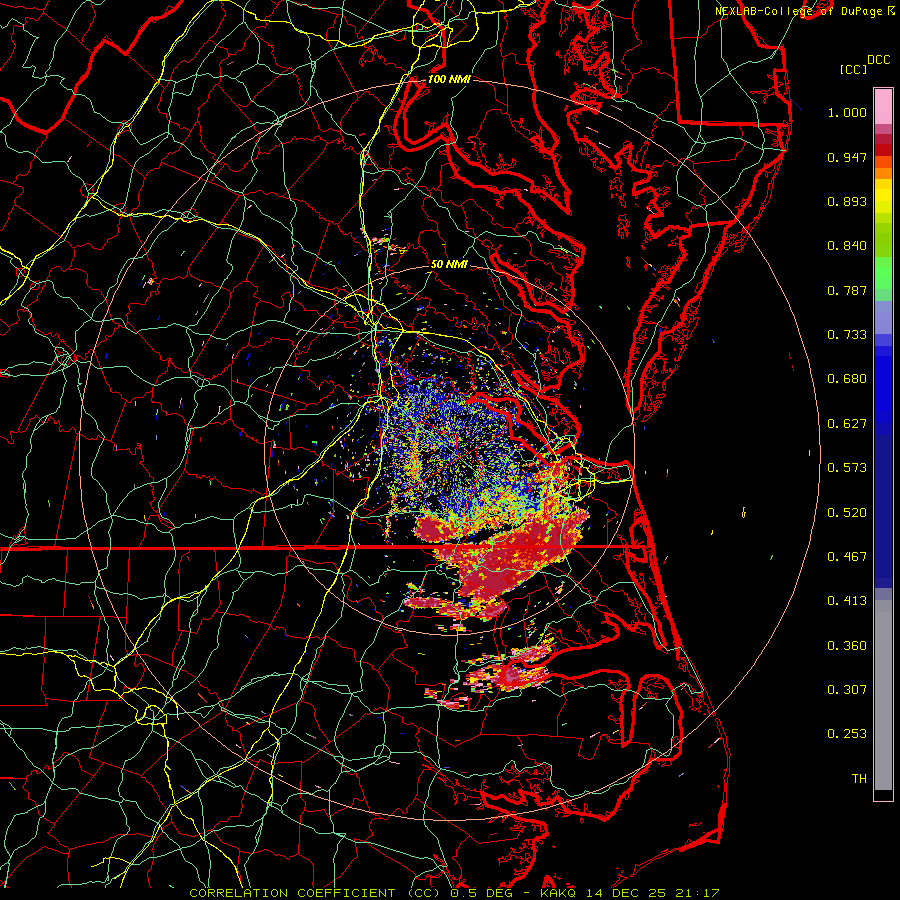Screen dimensions: 900x900
Task: Click the [CC] units label
Action: [x=854, y=69]
